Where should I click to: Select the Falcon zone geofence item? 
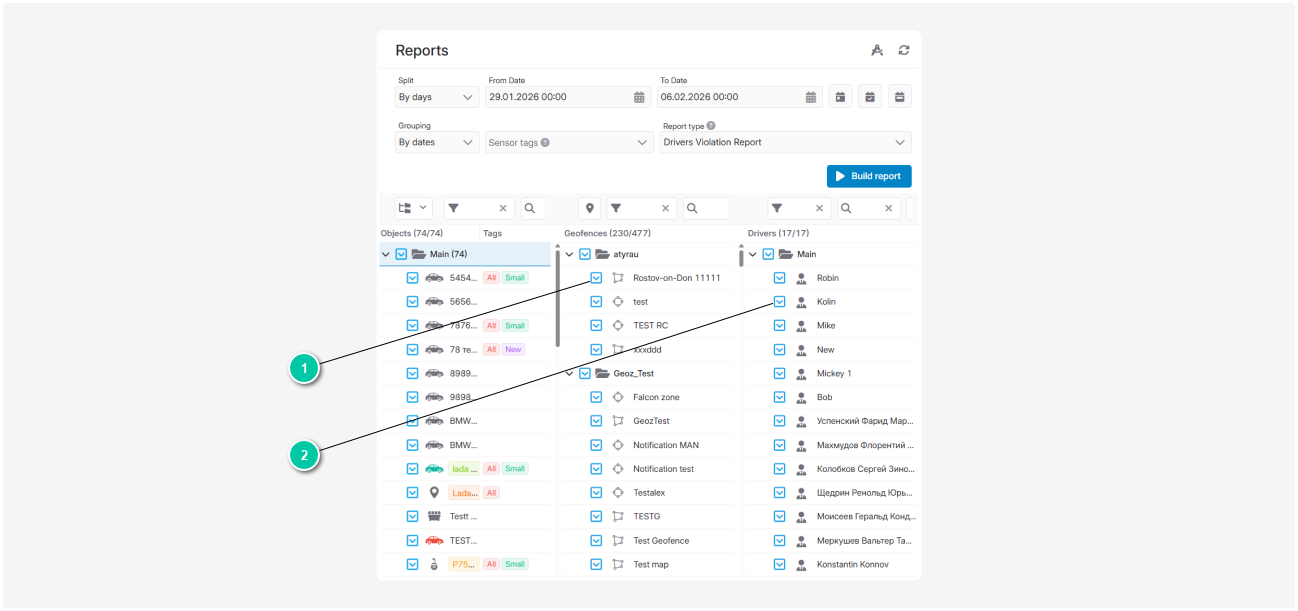pyautogui.click(x=656, y=397)
